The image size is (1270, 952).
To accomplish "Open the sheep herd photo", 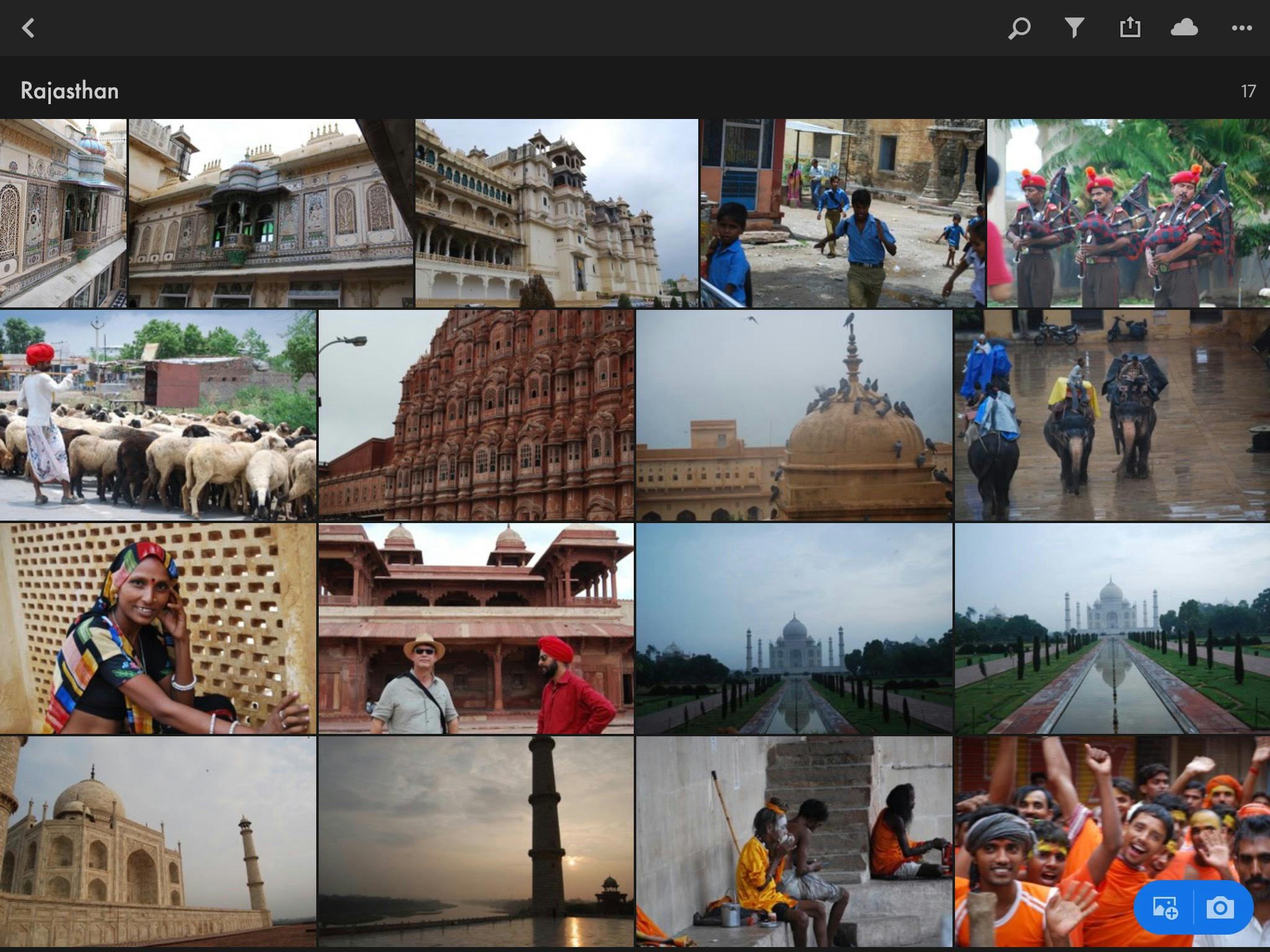I will pos(158,415).
